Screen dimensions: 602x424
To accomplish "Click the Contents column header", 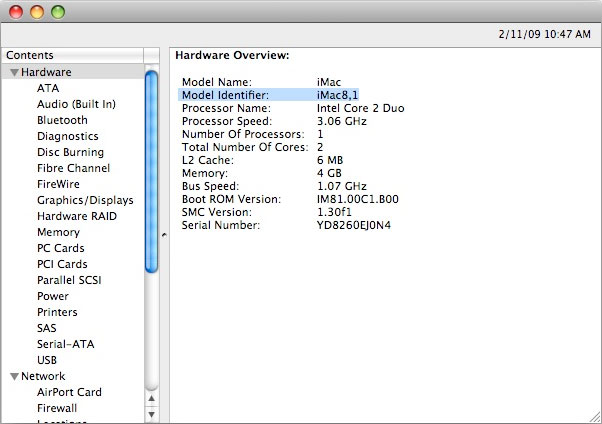I will [73, 55].
